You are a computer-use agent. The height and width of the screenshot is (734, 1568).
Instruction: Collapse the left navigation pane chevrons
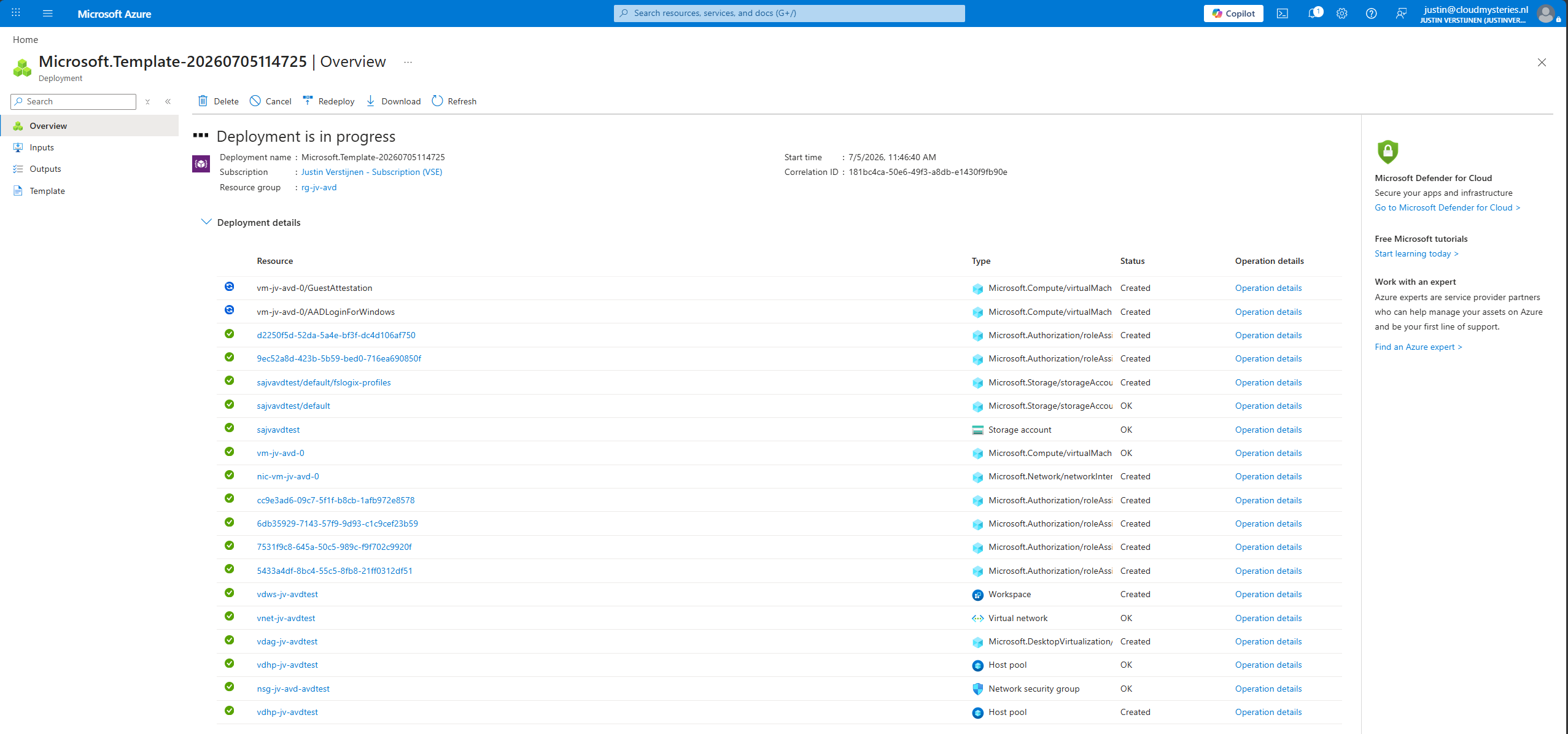[168, 102]
